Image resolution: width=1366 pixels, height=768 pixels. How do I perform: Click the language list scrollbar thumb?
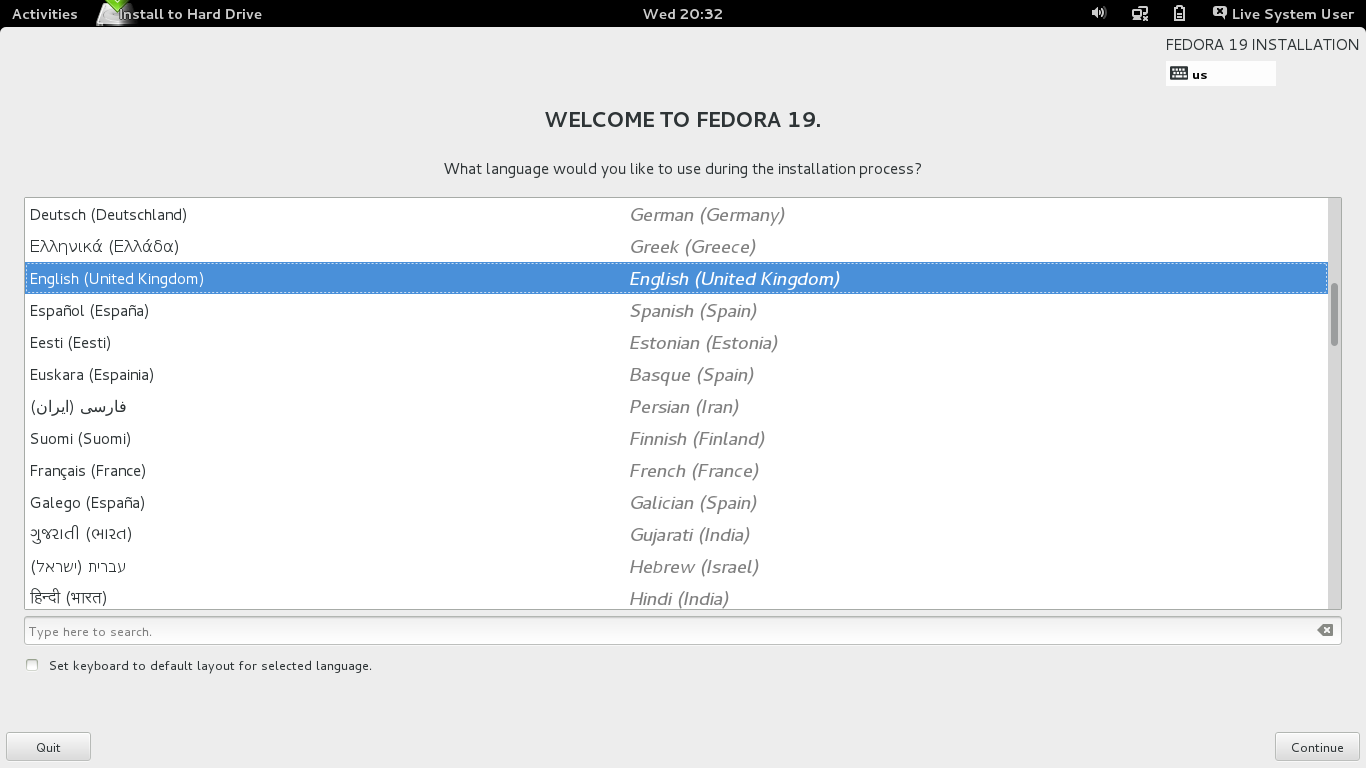point(1334,314)
